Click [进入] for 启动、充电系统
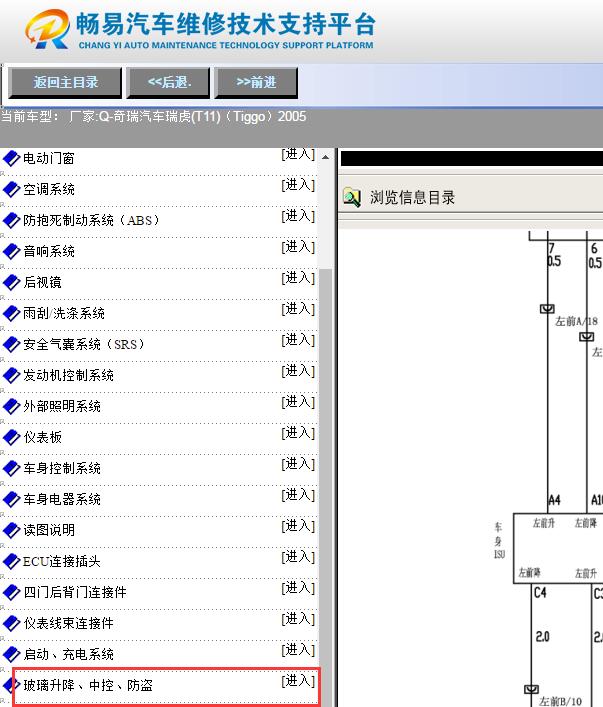The height and width of the screenshot is (707, 603). coord(298,650)
